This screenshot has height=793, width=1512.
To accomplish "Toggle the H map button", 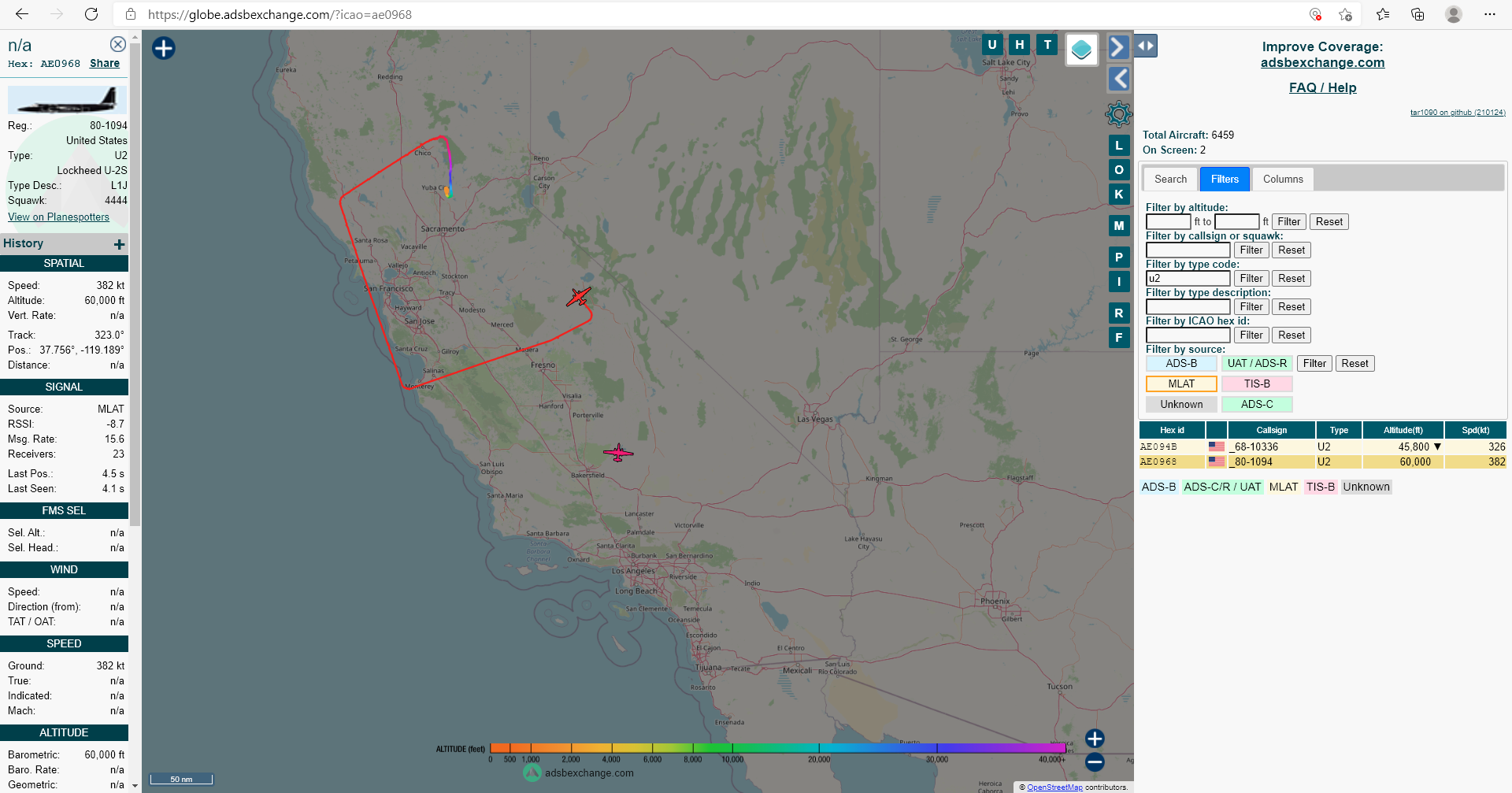I will point(1019,45).
